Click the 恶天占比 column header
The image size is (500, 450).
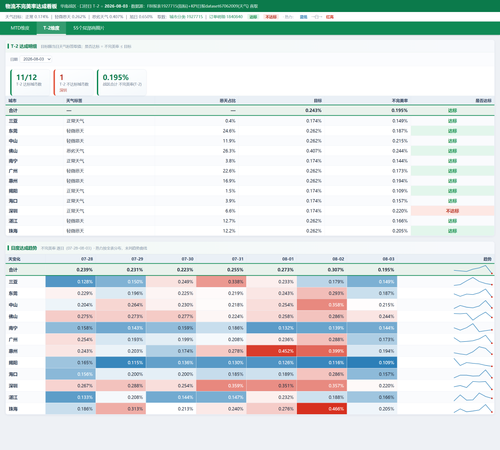click(x=228, y=100)
